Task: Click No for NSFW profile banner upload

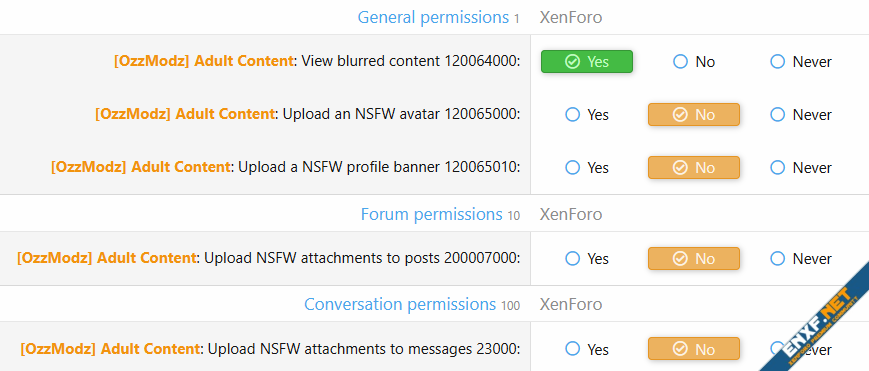Action: 694,167
